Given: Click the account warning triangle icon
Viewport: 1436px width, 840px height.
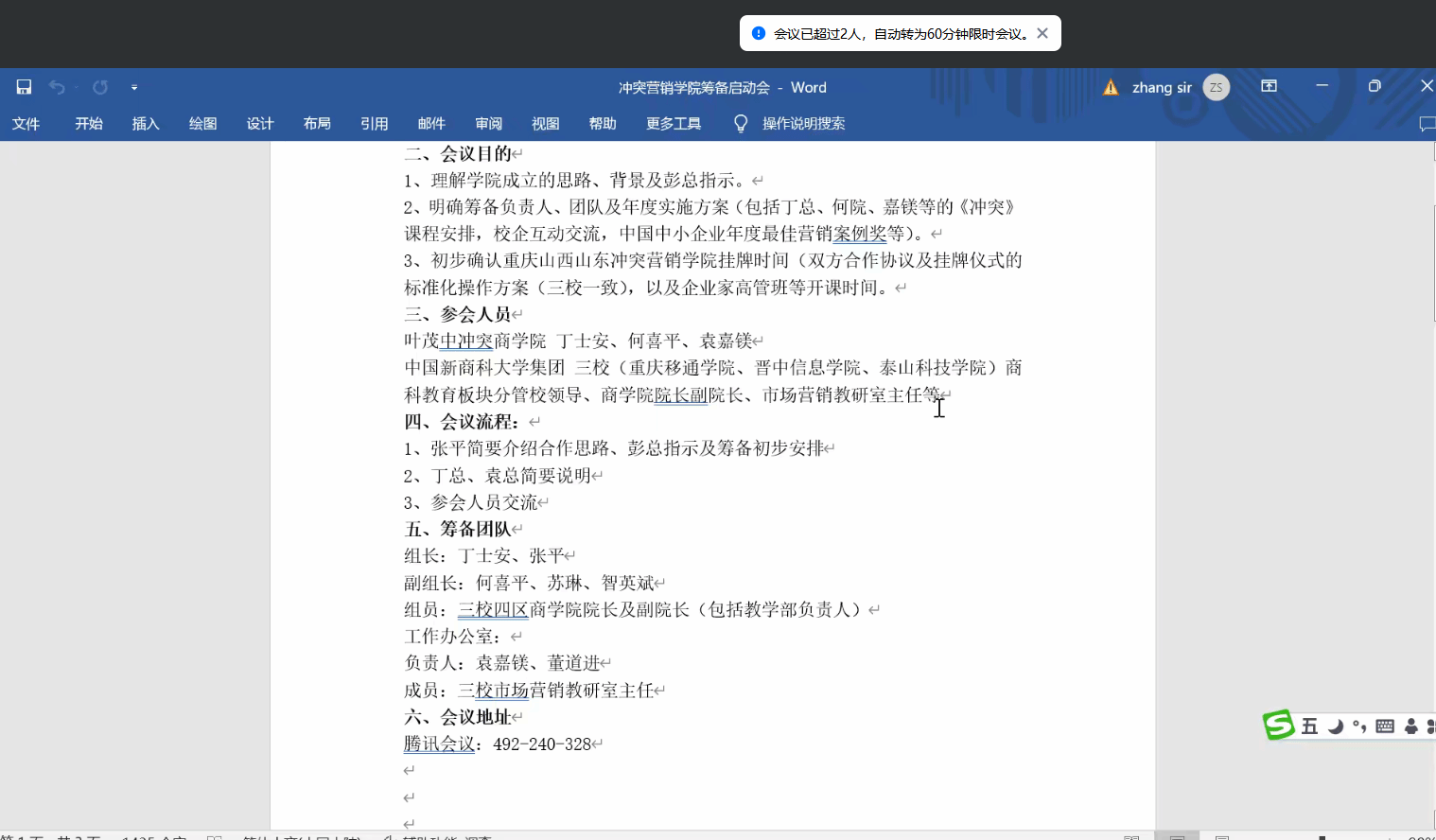Looking at the screenshot, I should [1111, 87].
